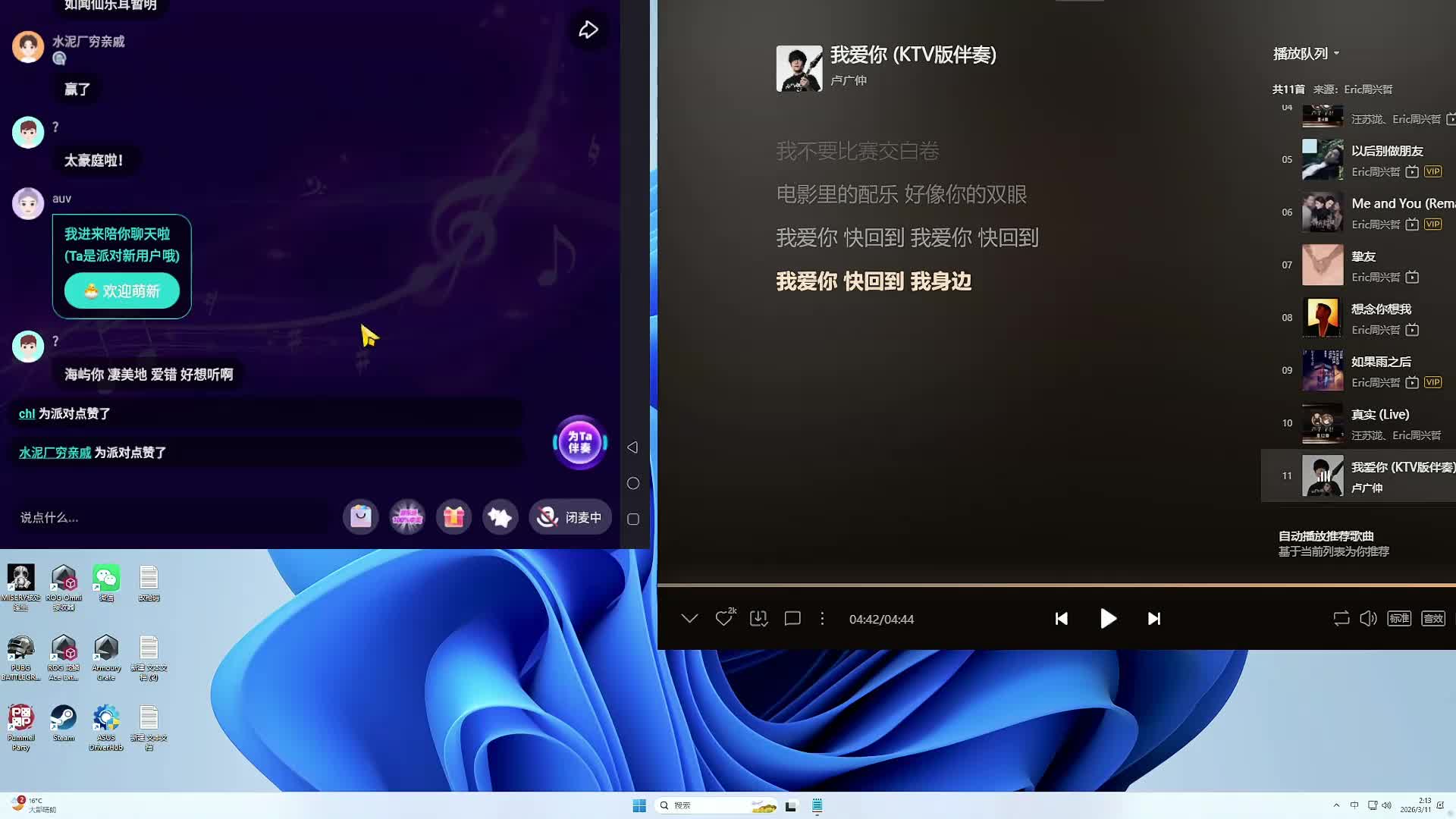This screenshot has height=819, width=1456.
Task: Mute the player volume speaker icon
Action: 1368,619
